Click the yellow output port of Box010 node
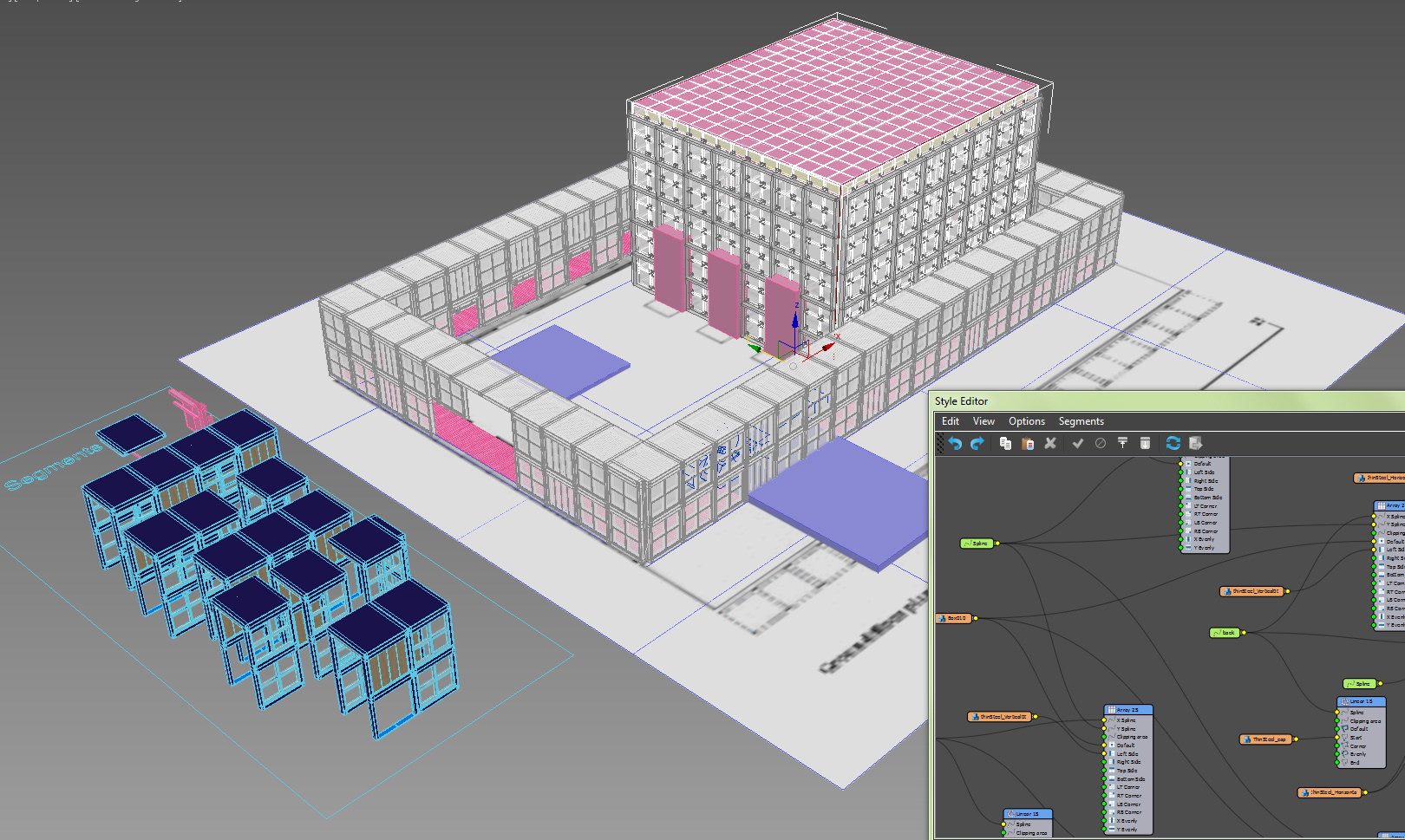The width and height of the screenshot is (1405, 840). (x=975, y=618)
